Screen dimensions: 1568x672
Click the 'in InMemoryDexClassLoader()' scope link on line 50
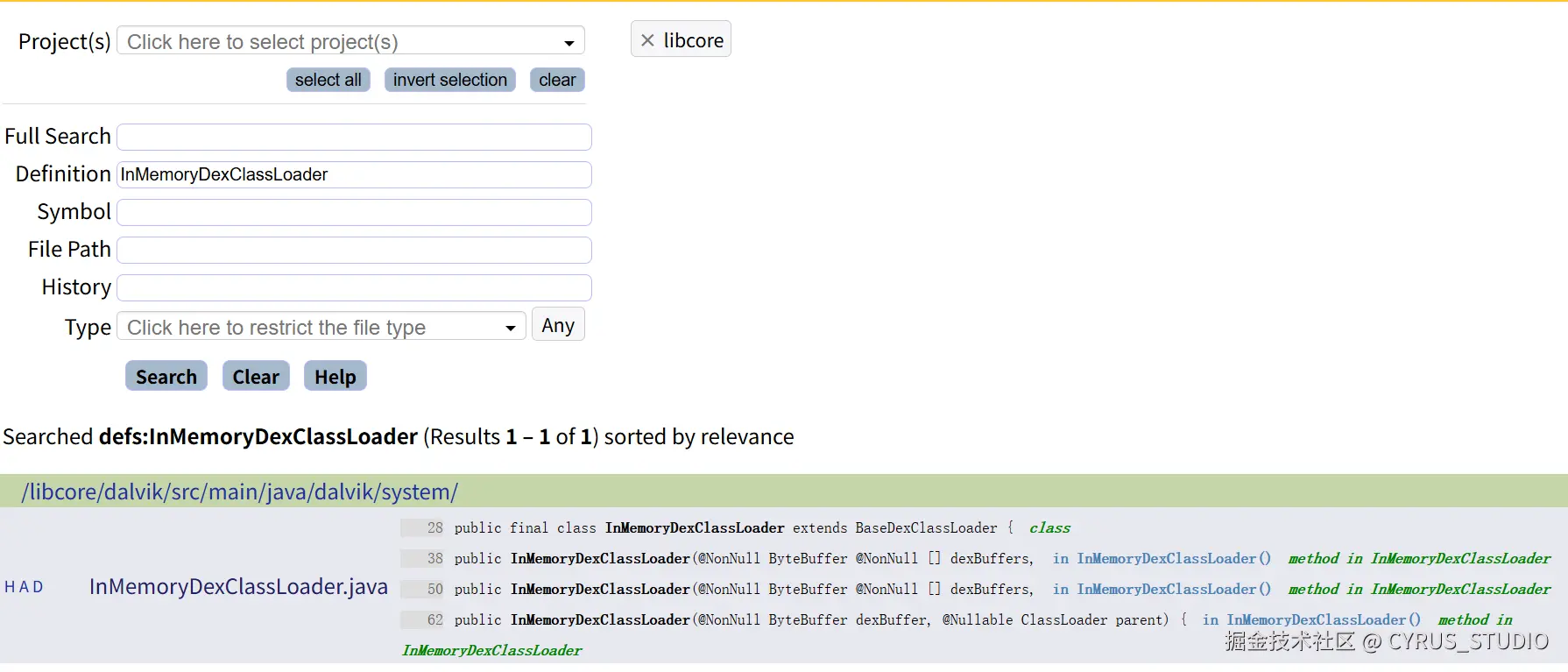point(1162,589)
